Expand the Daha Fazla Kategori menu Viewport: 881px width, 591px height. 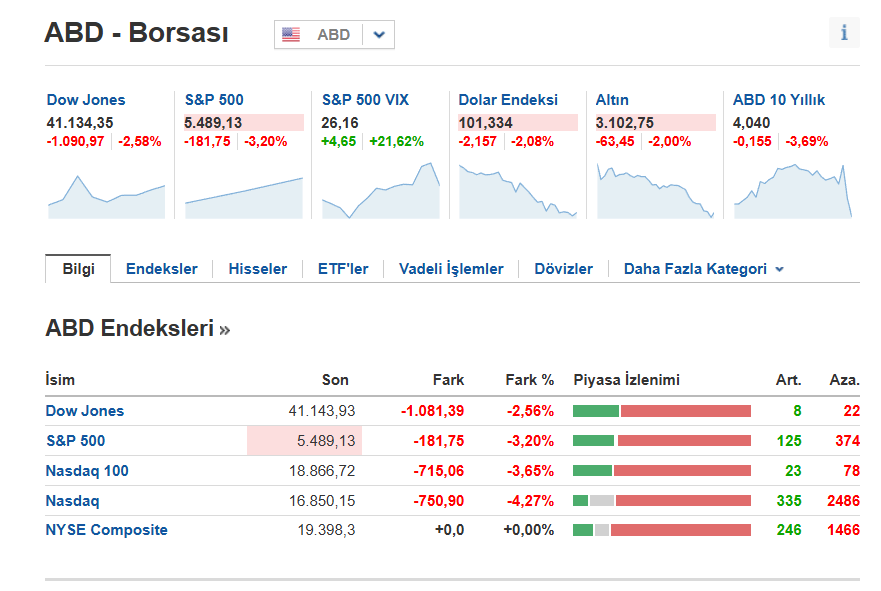pos(703,269)
